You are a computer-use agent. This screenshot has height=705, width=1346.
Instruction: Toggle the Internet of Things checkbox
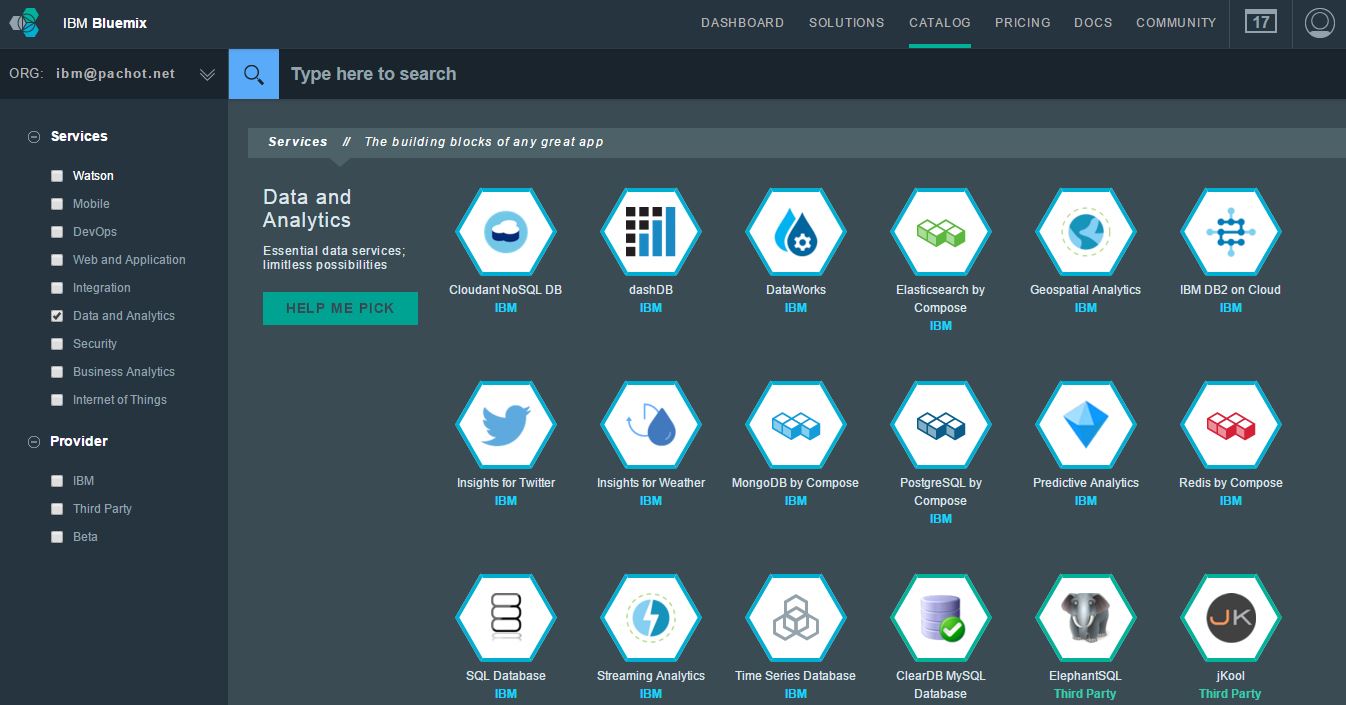coord(57,400)
